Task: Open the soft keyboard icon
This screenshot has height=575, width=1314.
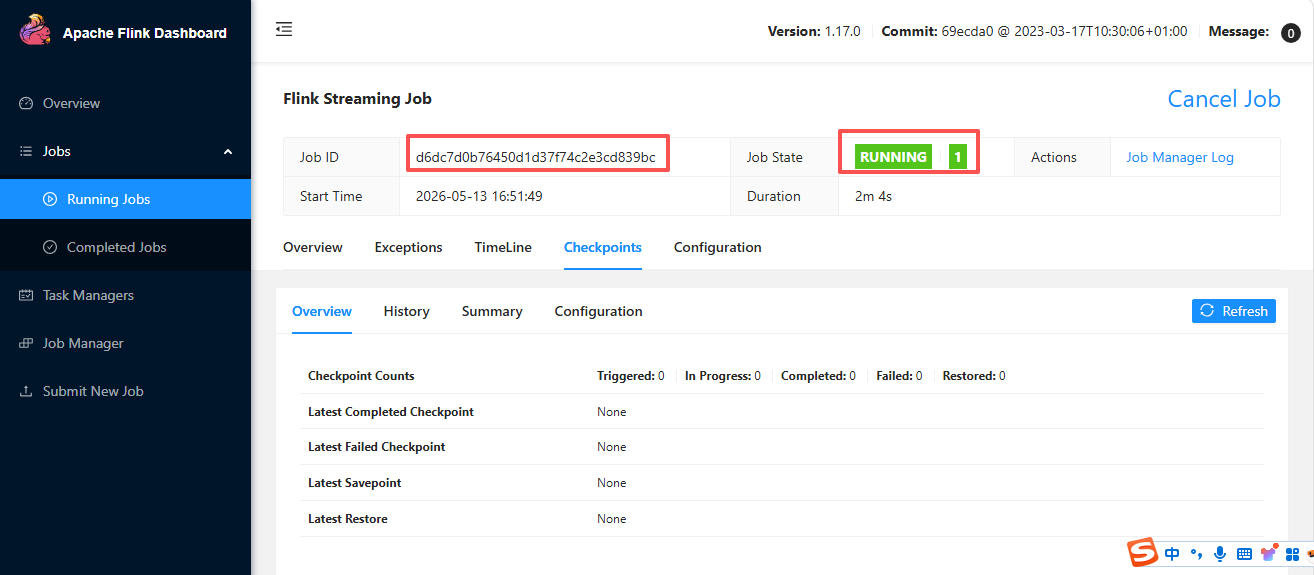Action: click(x=1245, y=553)
